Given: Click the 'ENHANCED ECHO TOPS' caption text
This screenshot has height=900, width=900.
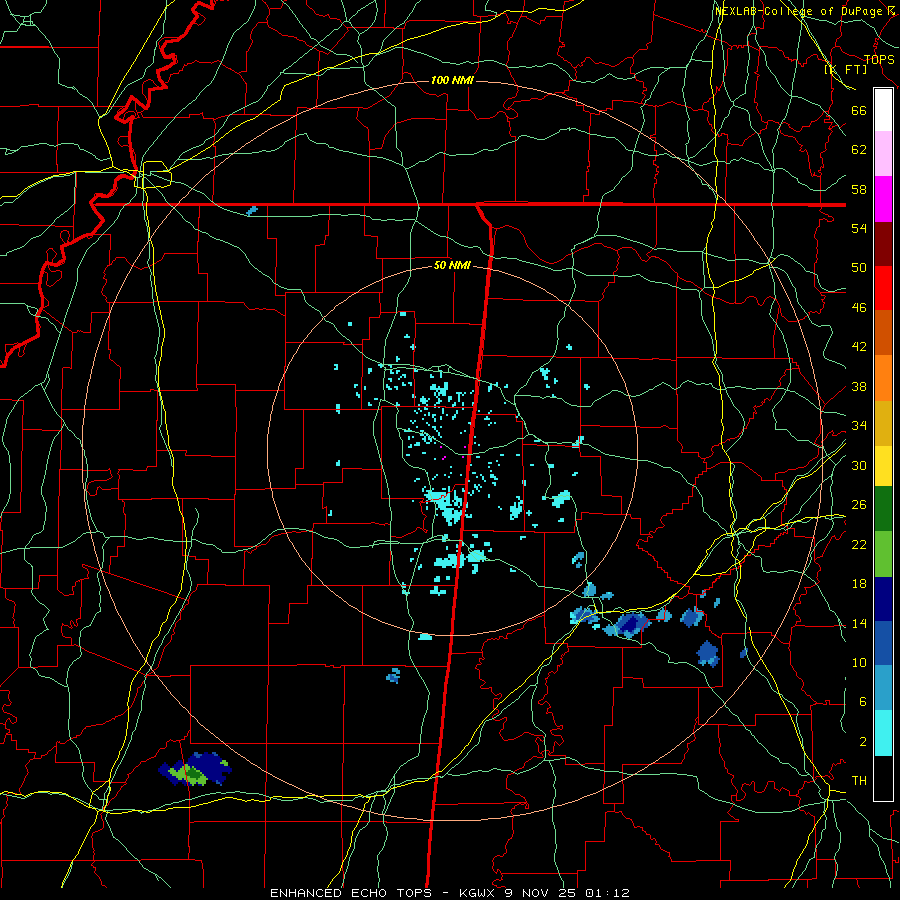Looking at the screenshot, I should click(351, 893).
